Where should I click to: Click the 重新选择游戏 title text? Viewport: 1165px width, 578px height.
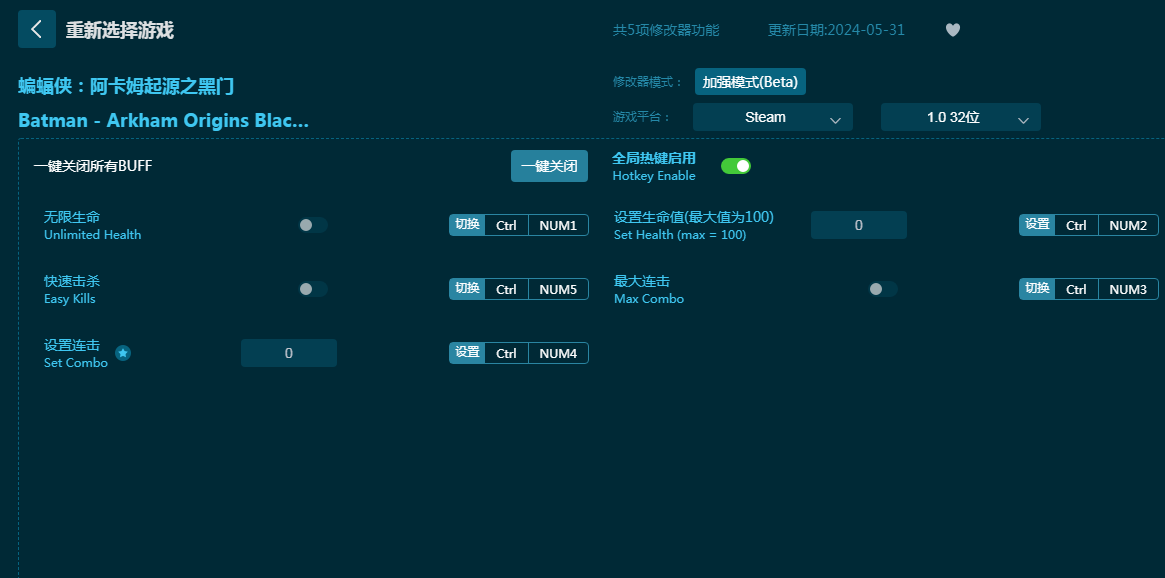point(120,30)
